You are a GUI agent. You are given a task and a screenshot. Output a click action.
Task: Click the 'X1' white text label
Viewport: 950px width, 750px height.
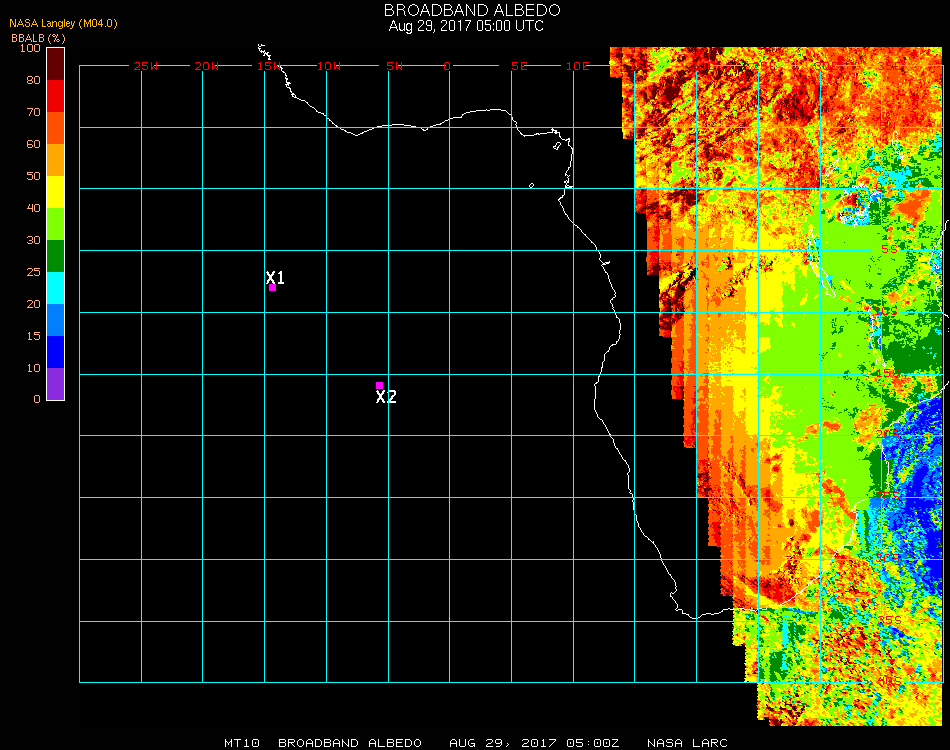275,277
